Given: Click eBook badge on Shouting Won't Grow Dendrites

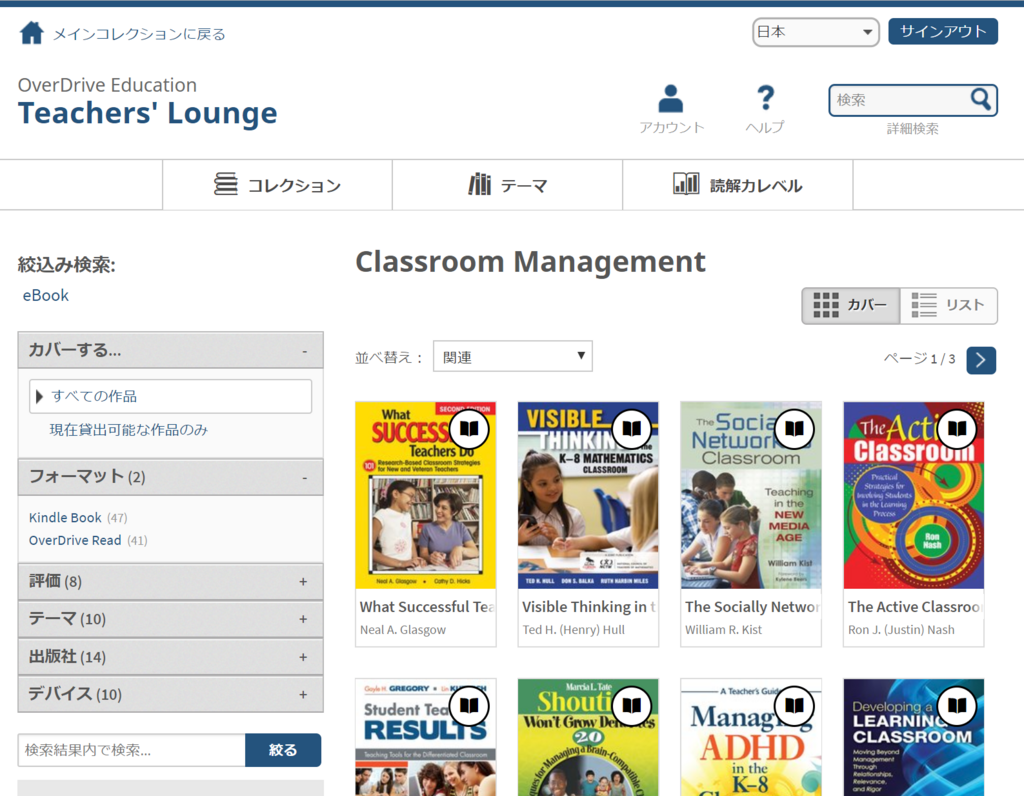Looking at the screenshot, I should [x=632, y=706].
